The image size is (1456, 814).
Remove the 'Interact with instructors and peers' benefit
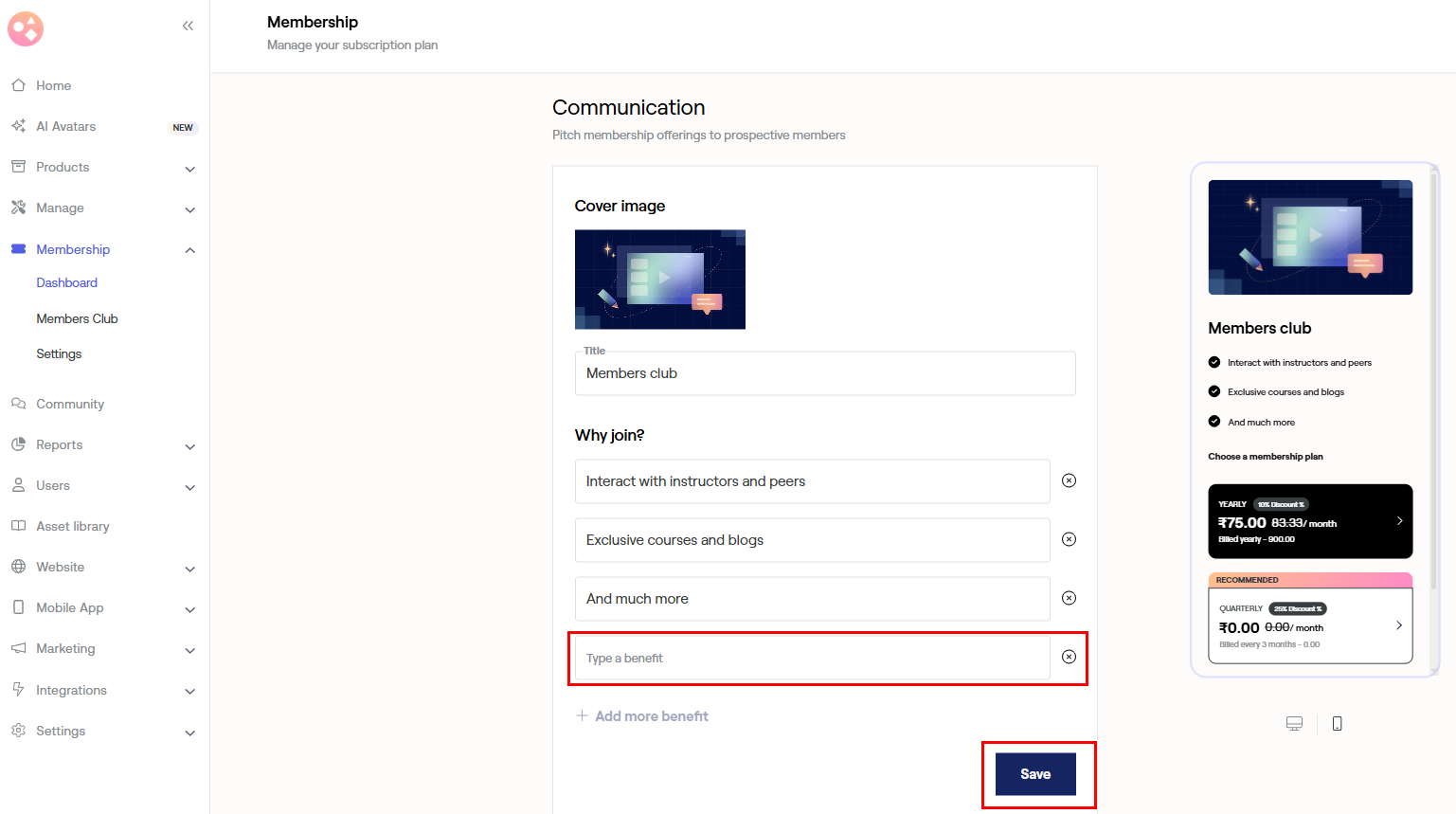point(1069,480)
